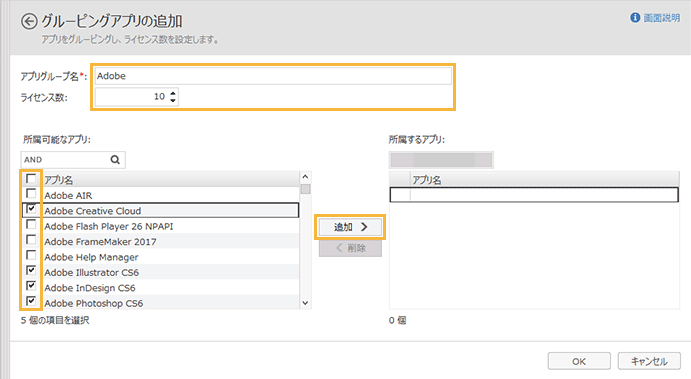Uncheck the Adobe Photoshop CS6 checkbox
The width and height of the screenshot is (691, 379).
point(31,301)
